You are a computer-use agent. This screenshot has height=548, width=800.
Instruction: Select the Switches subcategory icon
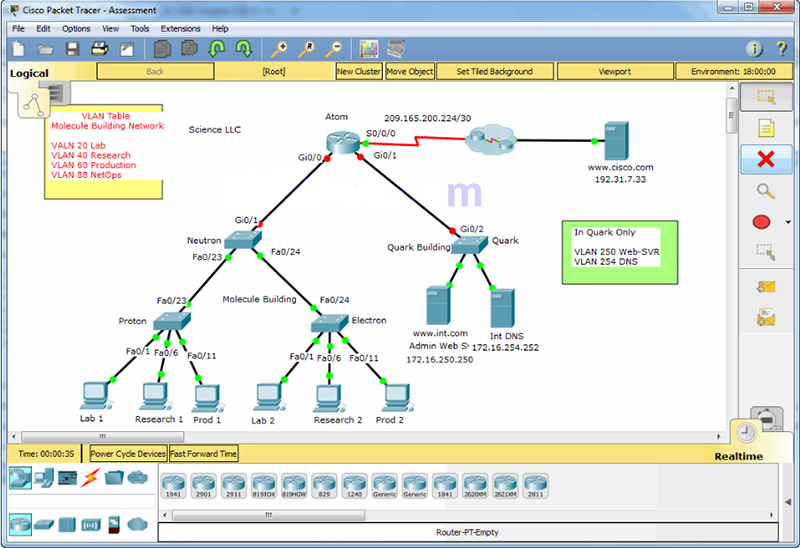coord(44,525)
